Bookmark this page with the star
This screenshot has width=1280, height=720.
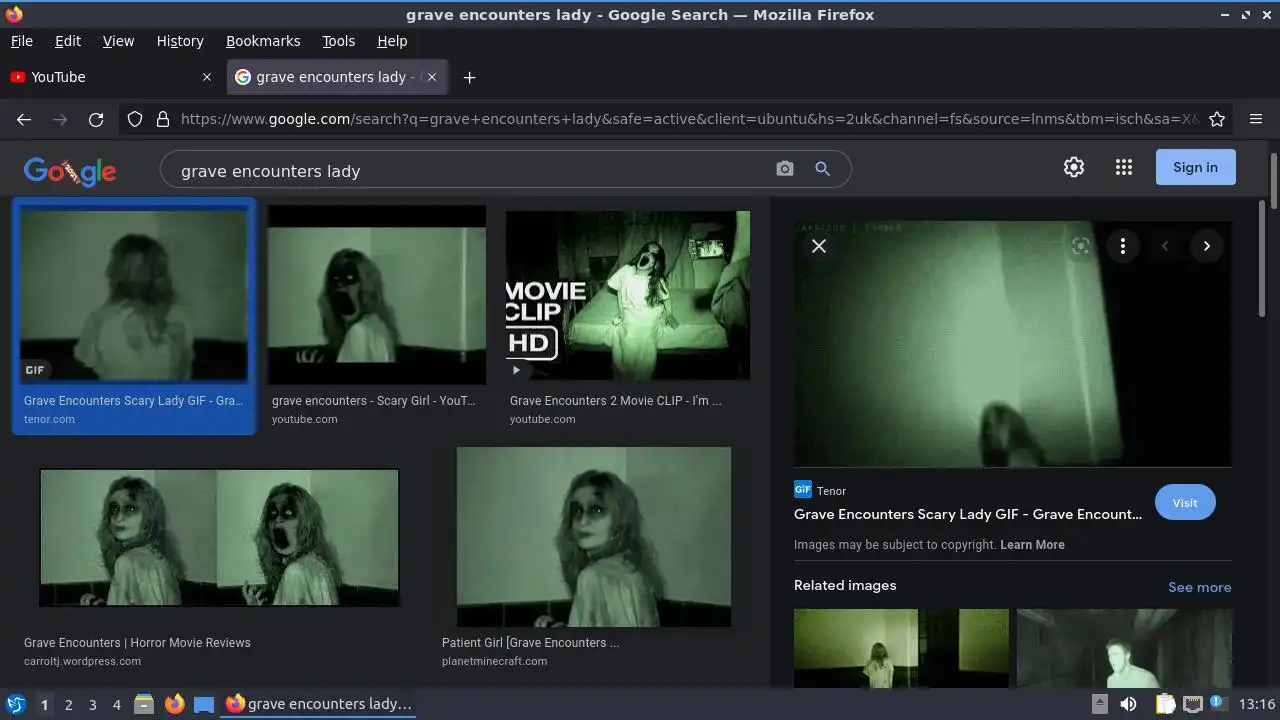[x=1217, y=119]
